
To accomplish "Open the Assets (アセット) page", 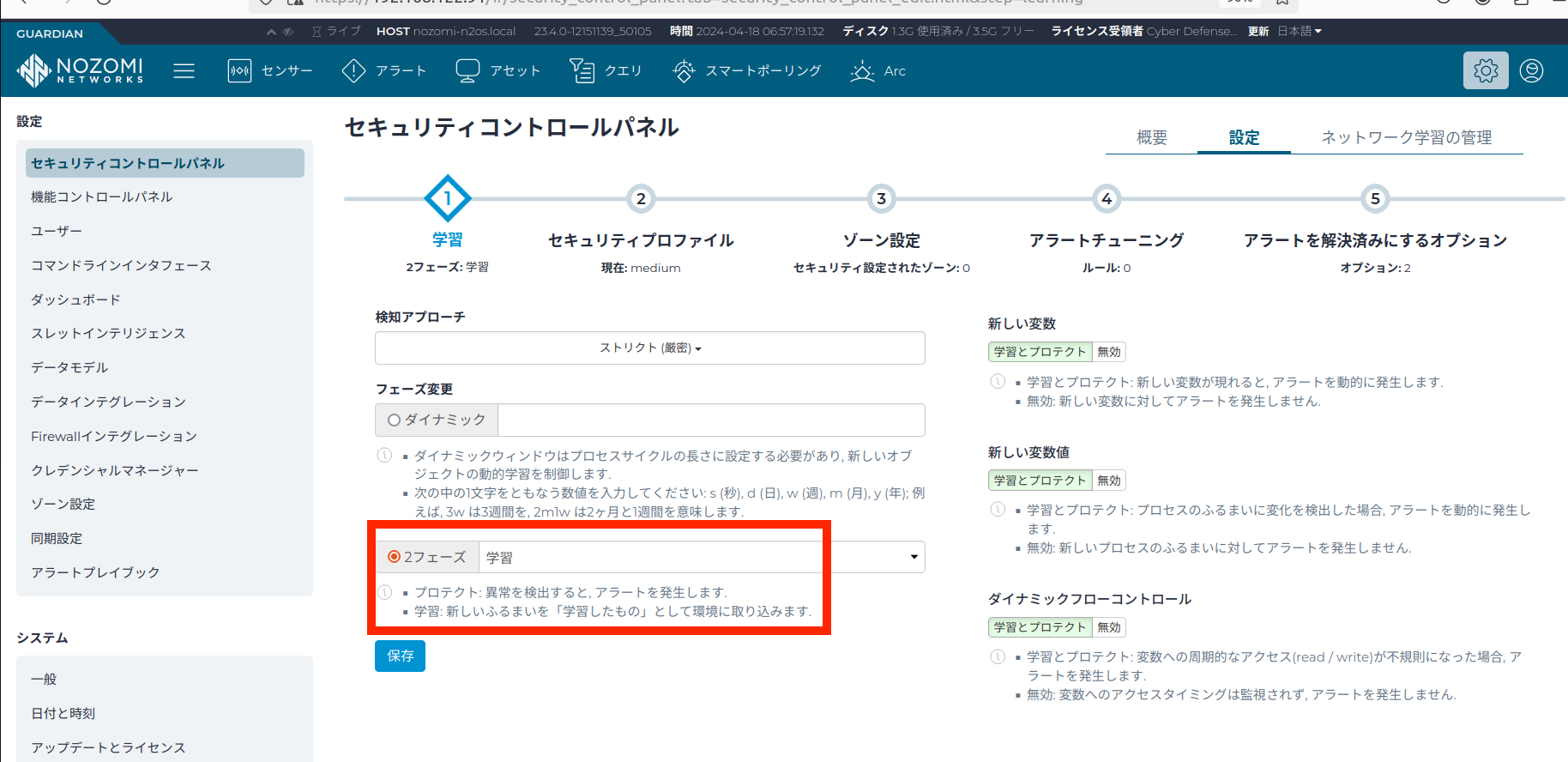I will (498, 70).
